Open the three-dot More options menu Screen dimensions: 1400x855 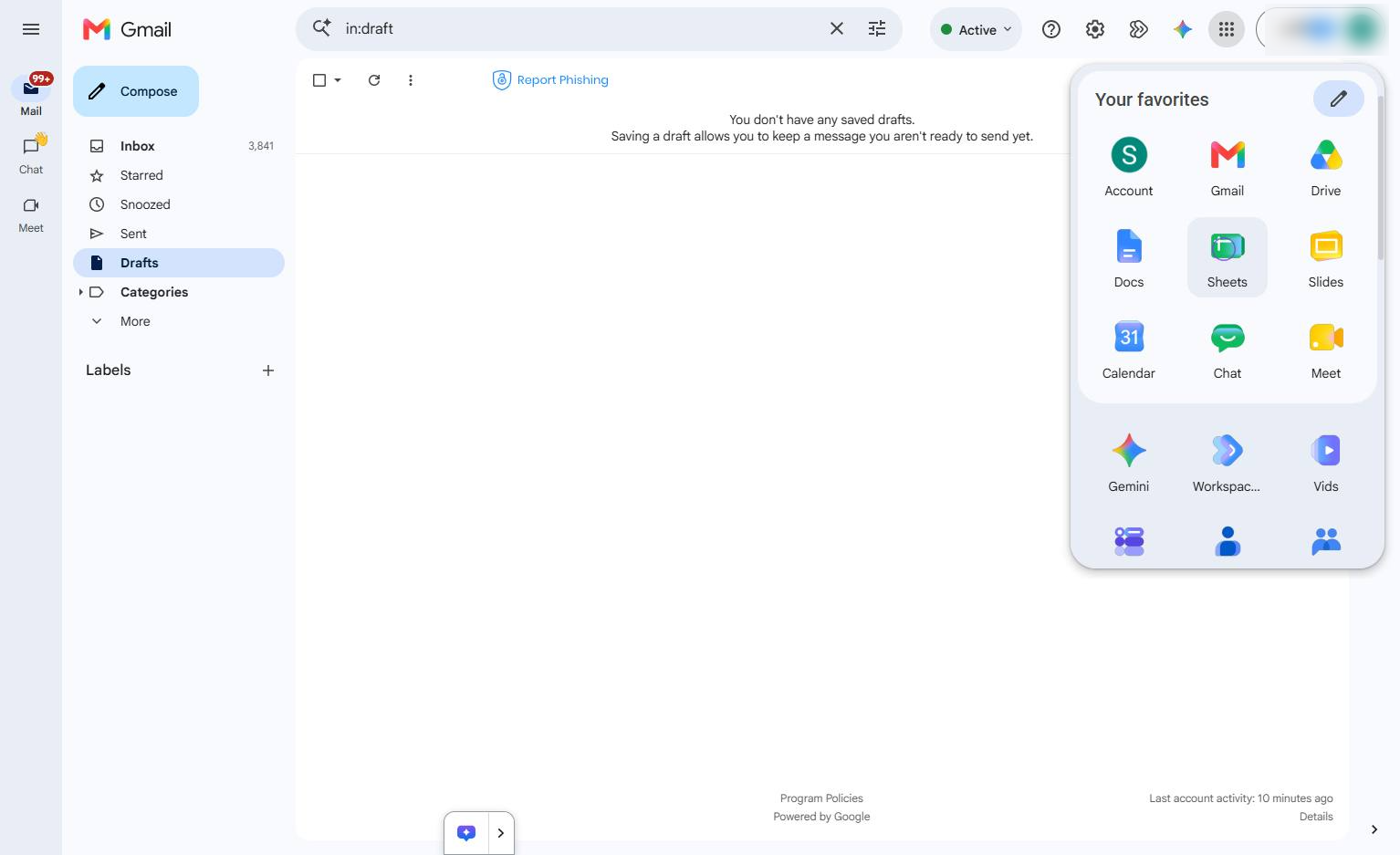point(411,80)
